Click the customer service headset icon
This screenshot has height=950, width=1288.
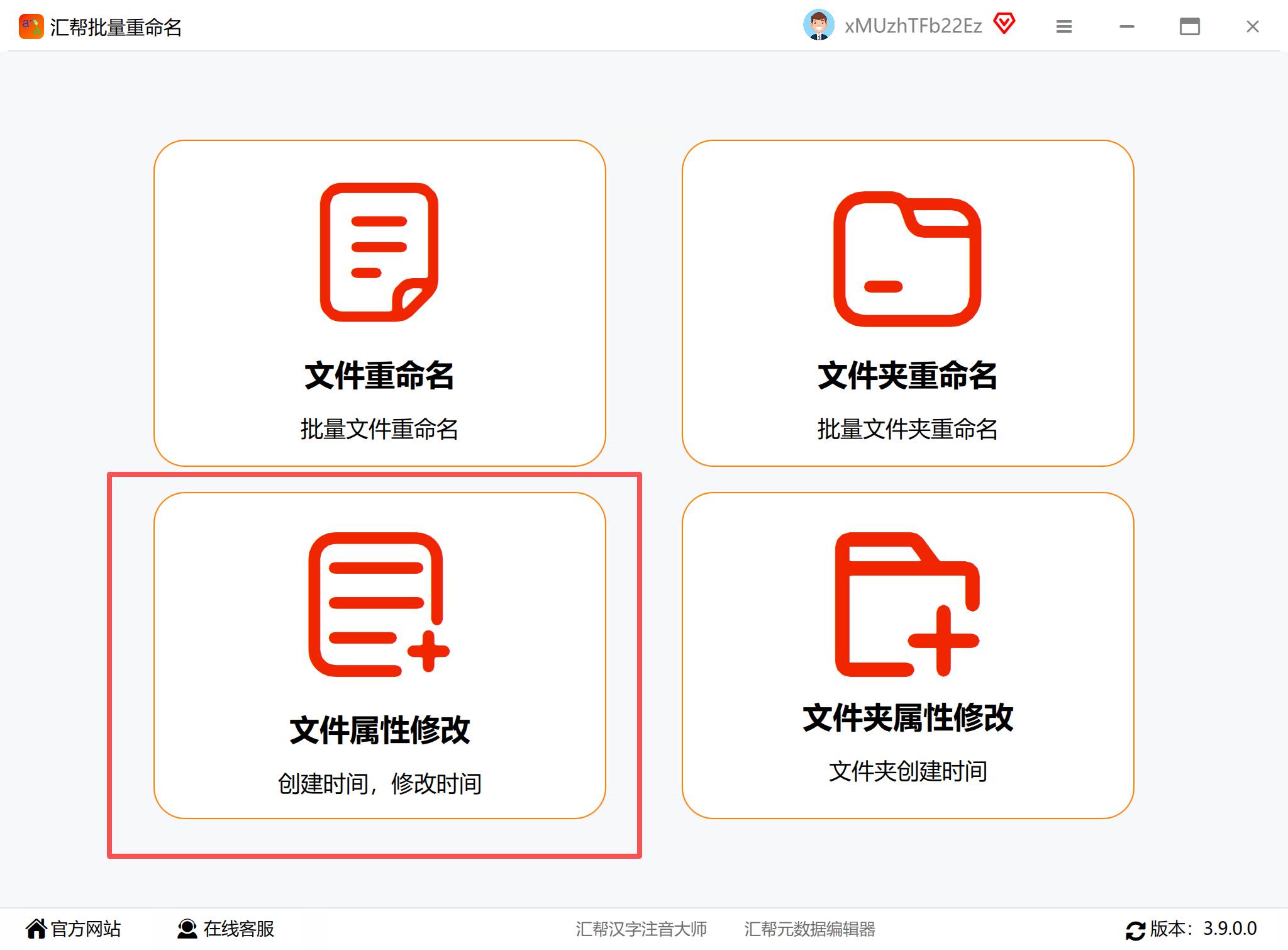click(x=187, y=929)
